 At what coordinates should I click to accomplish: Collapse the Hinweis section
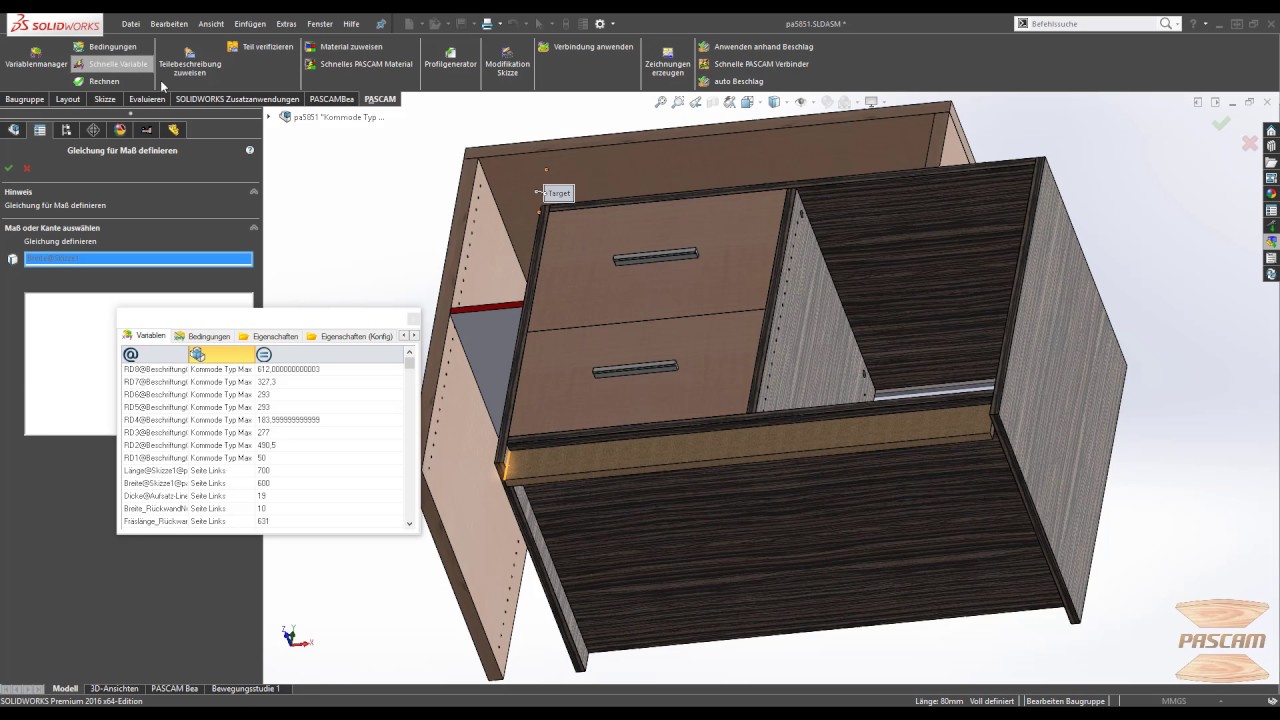(253, 191)
